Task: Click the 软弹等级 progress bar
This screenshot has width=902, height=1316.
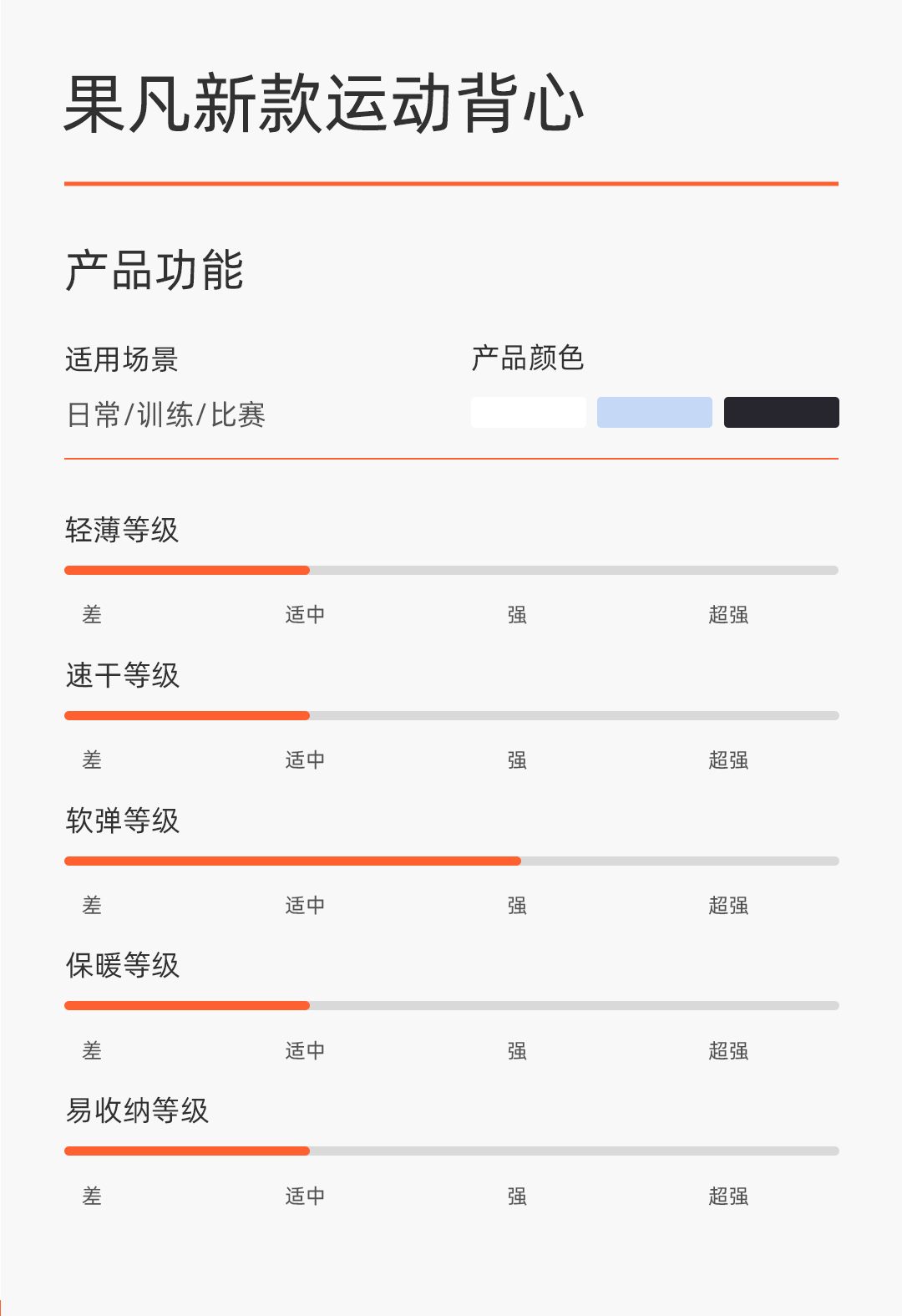Action: pos(451,861)
